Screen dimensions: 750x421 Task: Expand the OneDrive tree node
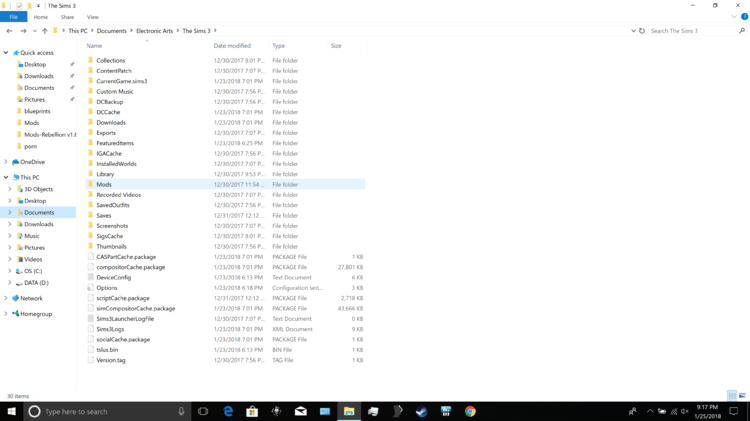point(6,162)
